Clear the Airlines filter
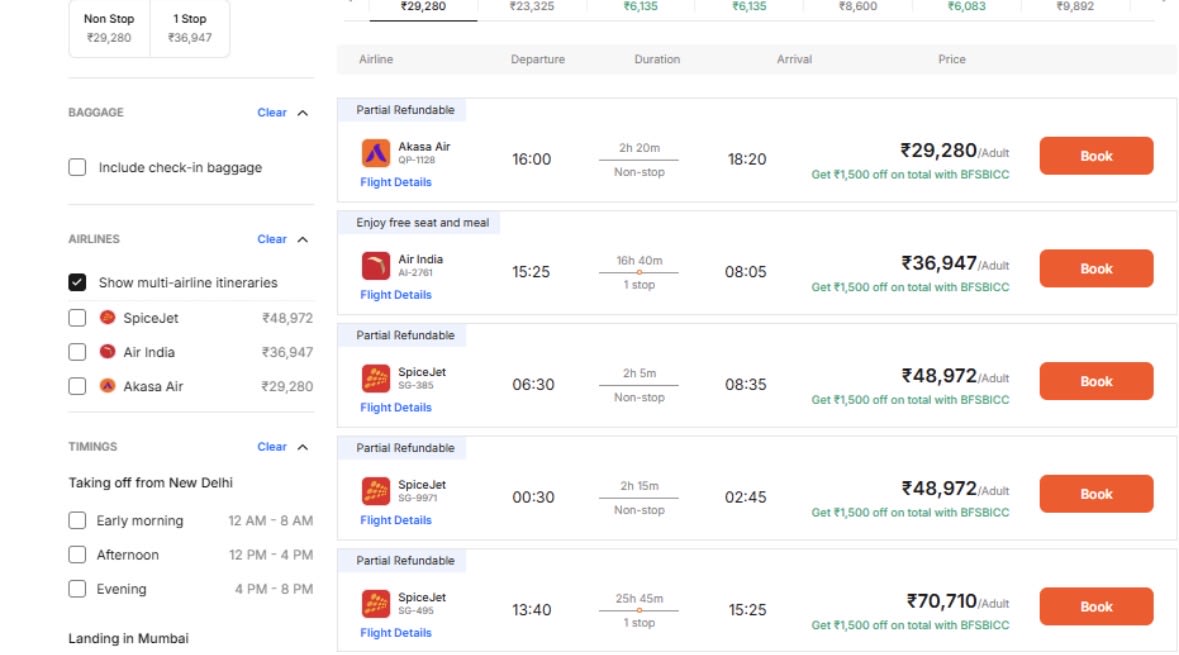 tap(271, 239)
